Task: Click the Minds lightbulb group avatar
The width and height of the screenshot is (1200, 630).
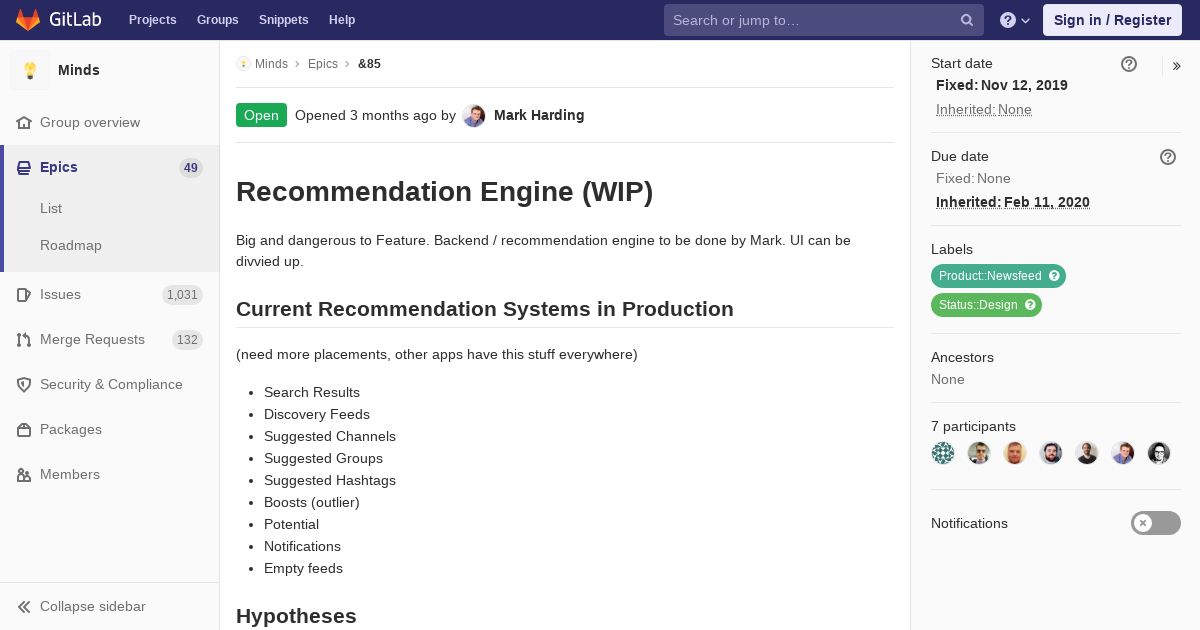Action: [x=30, y=70]
